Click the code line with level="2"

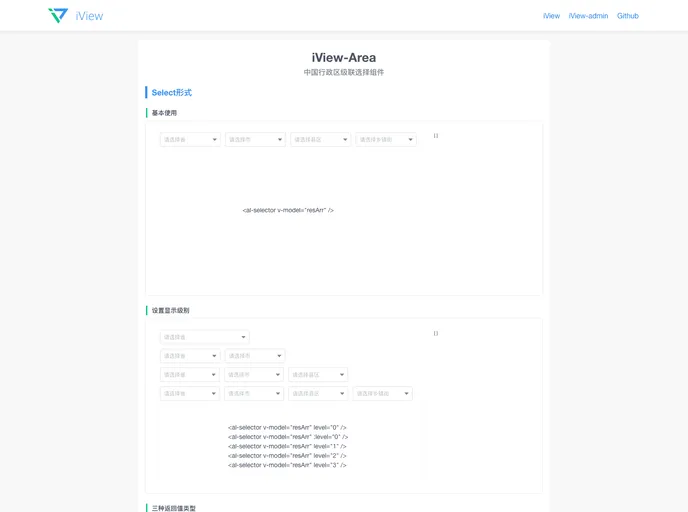pos(287,456)
